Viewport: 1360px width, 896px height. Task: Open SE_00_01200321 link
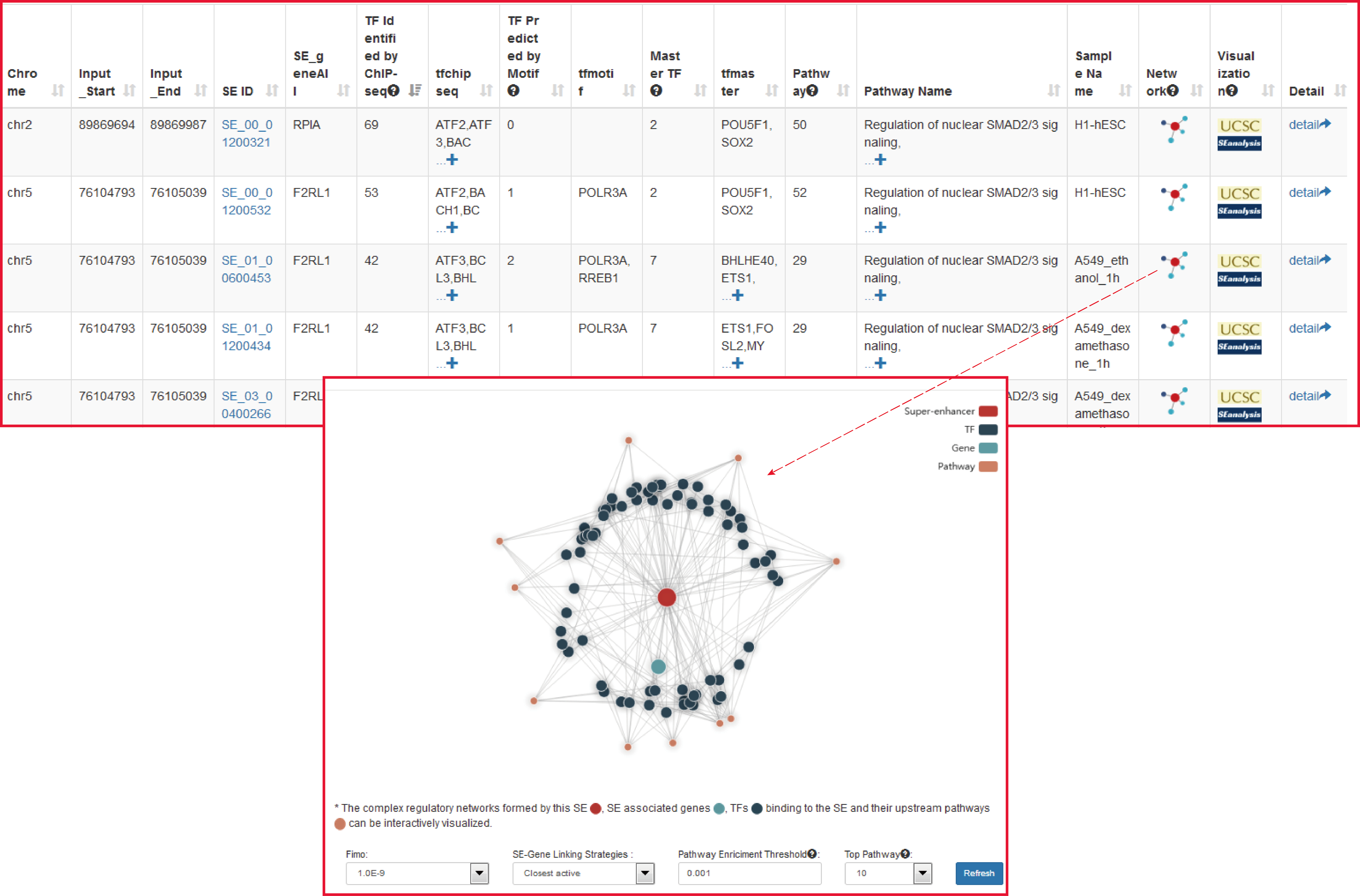[x=247, y=133]
